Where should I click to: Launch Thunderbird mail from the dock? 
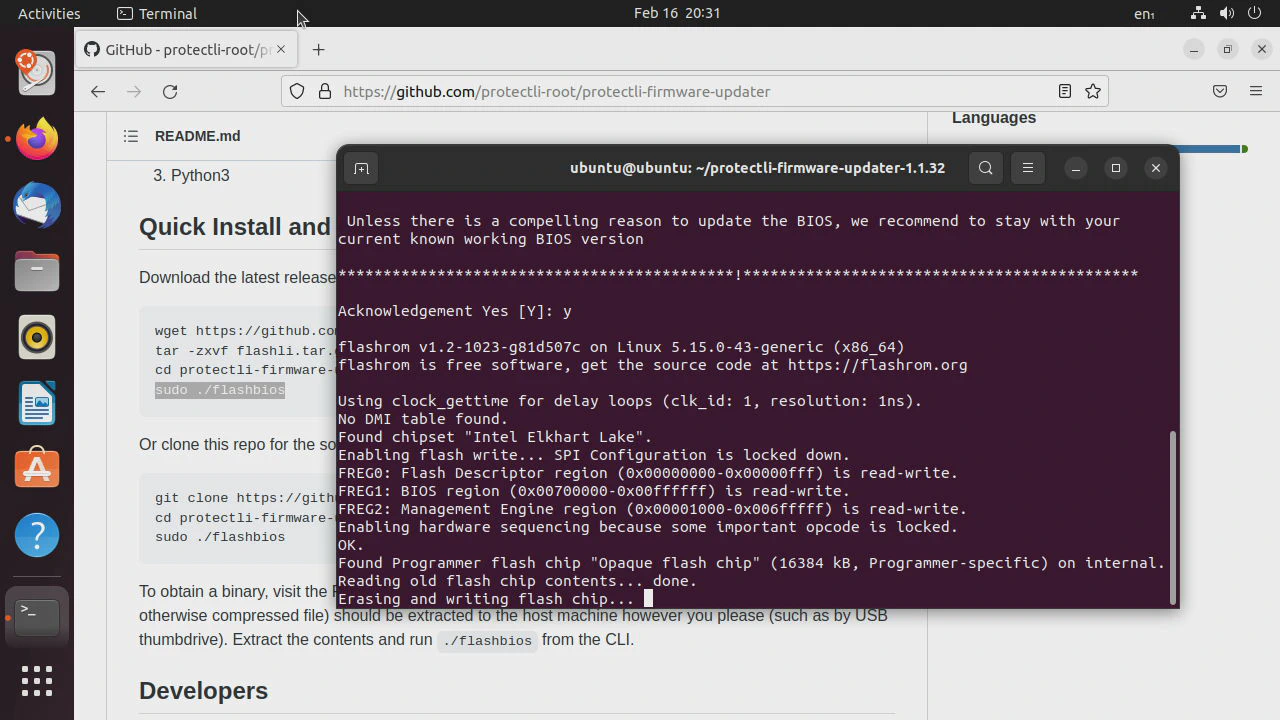pyautogui.click(x=37, y=205)
